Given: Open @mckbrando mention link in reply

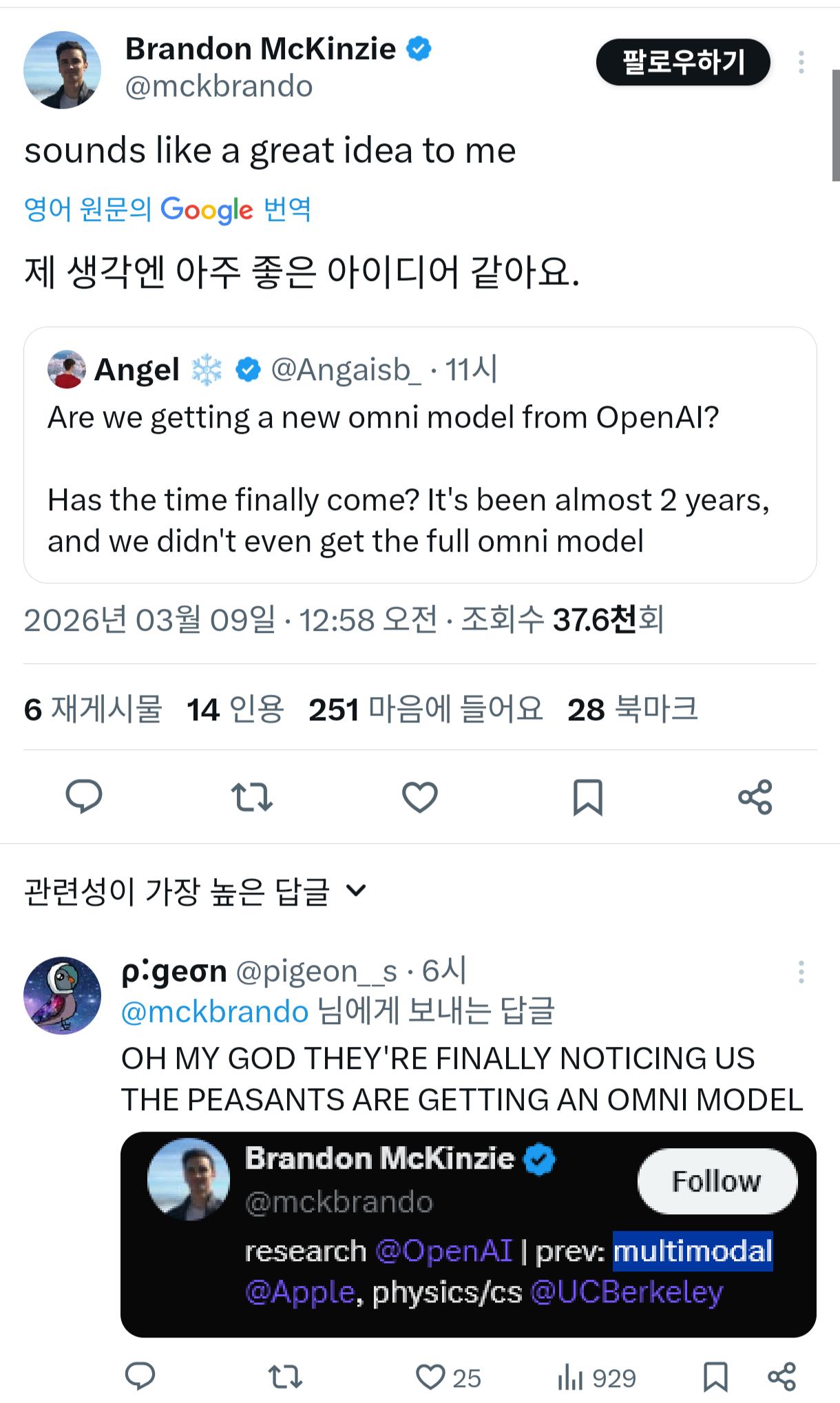Looking at the screenshot, I should 215,1012.
